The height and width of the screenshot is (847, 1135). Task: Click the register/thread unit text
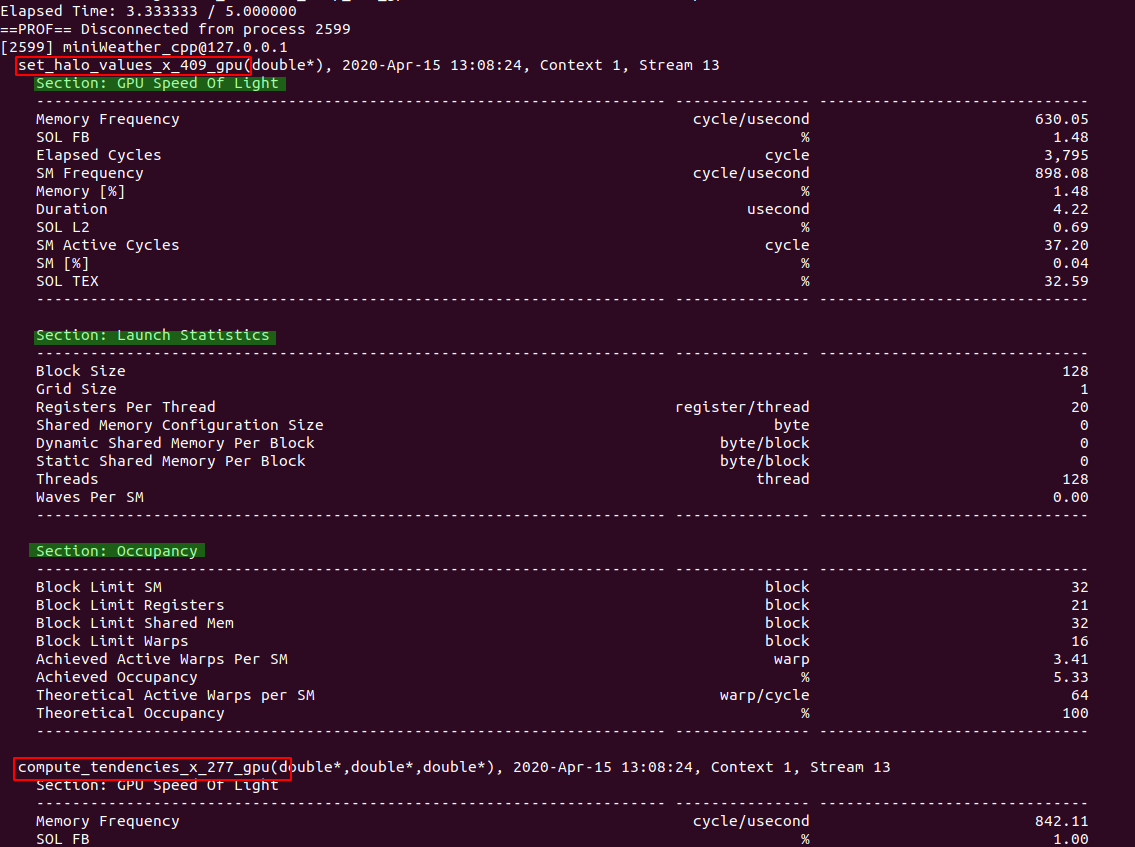[x=742, y=407]
